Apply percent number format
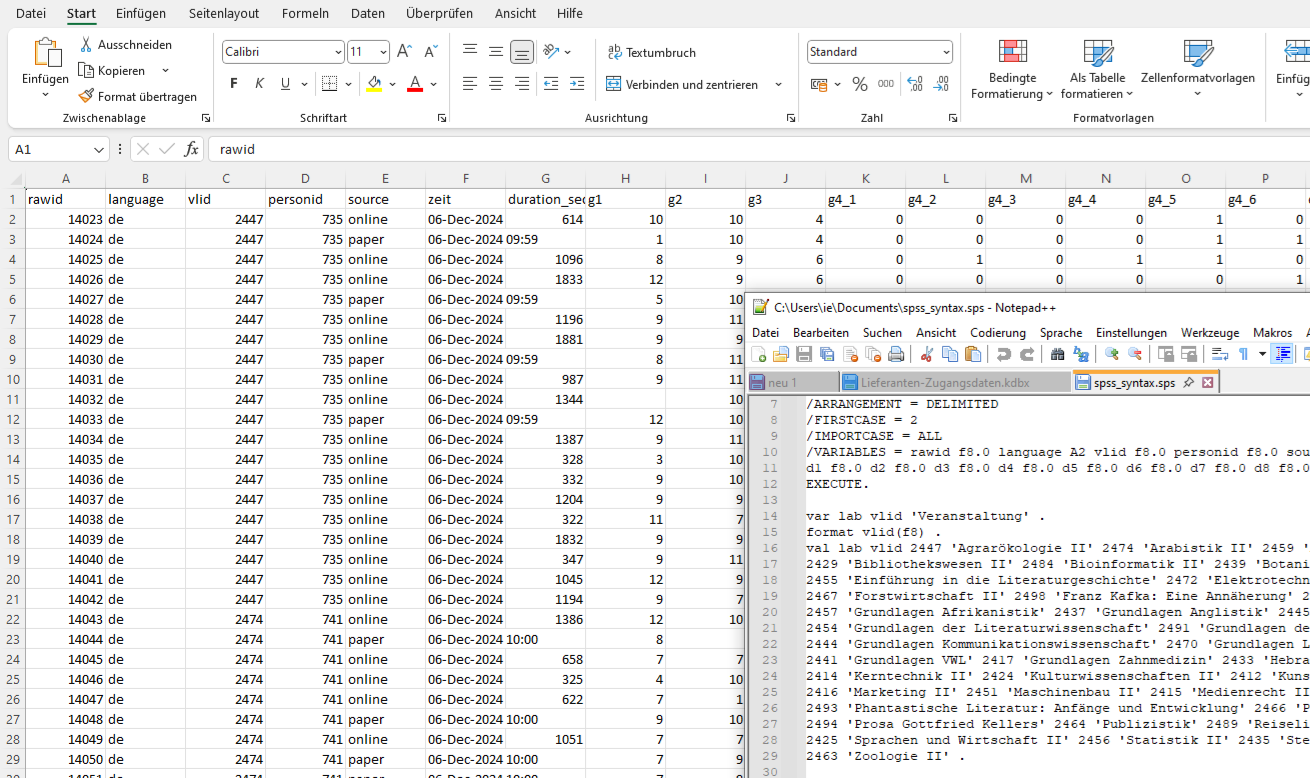The height and width of the screenshot is (778, 1310). (x=859, y=84)
